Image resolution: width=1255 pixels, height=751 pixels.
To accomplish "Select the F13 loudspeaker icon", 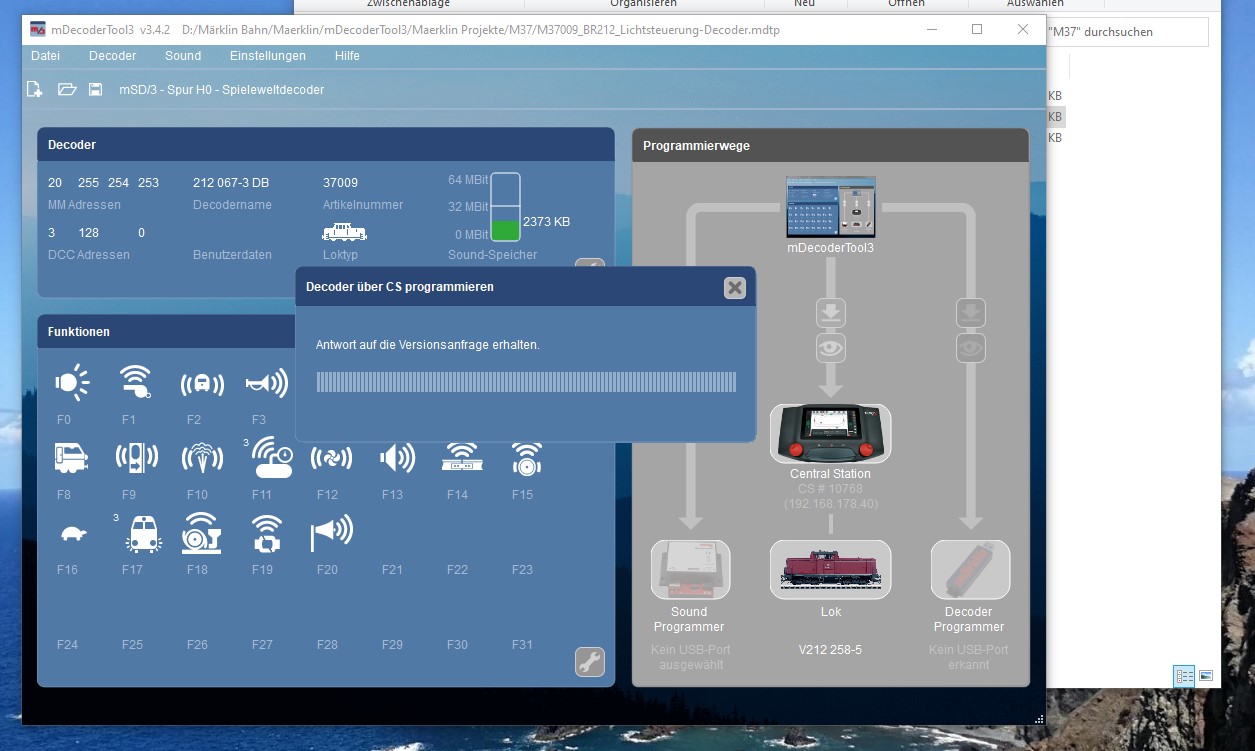I will coord(397,458).
